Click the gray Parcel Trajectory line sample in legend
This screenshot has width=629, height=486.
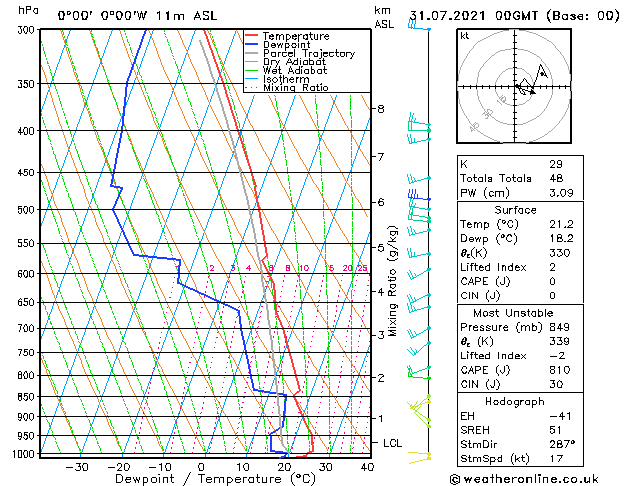[x=252, y=53]
